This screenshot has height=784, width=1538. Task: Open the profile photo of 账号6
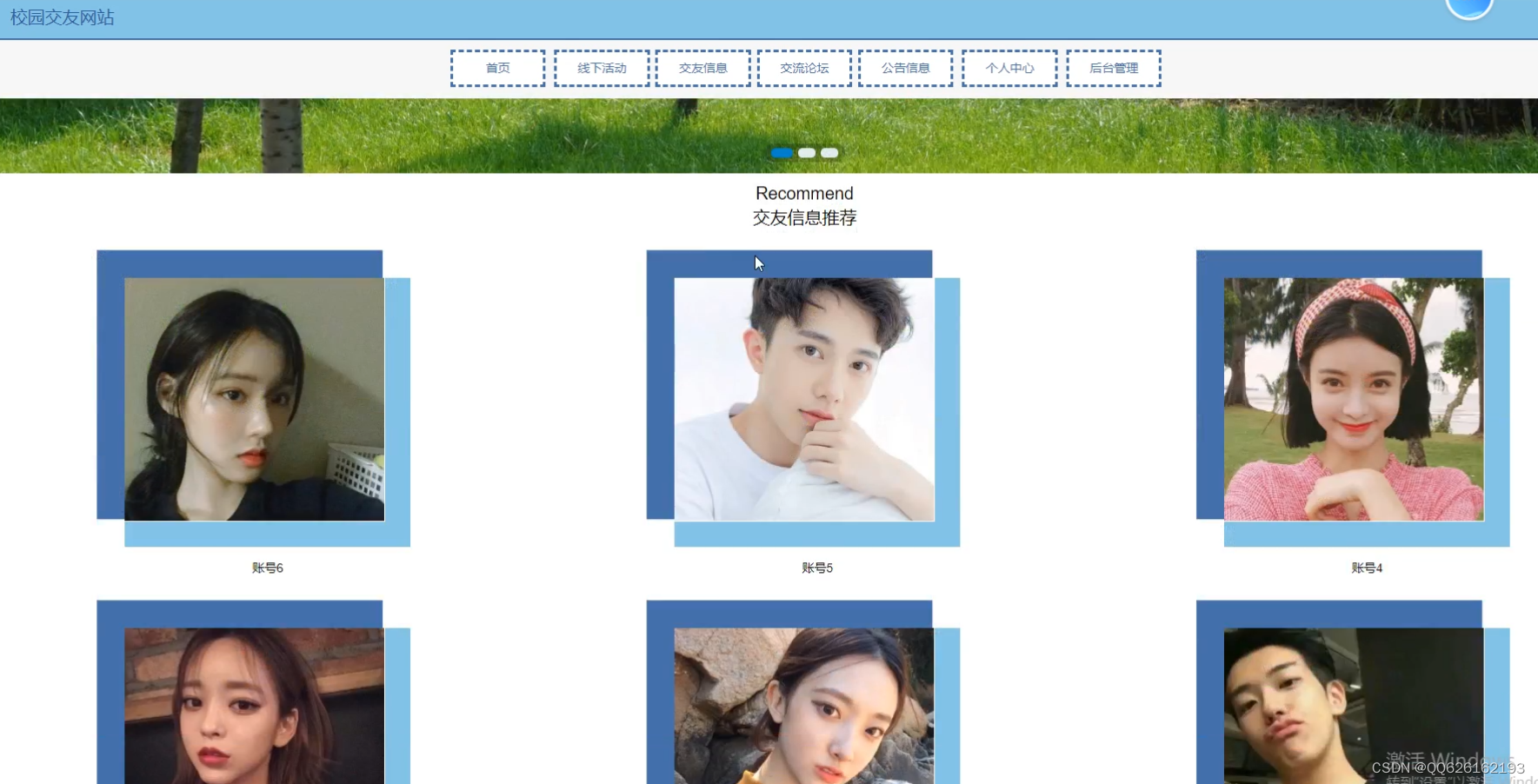coord(254,399)
